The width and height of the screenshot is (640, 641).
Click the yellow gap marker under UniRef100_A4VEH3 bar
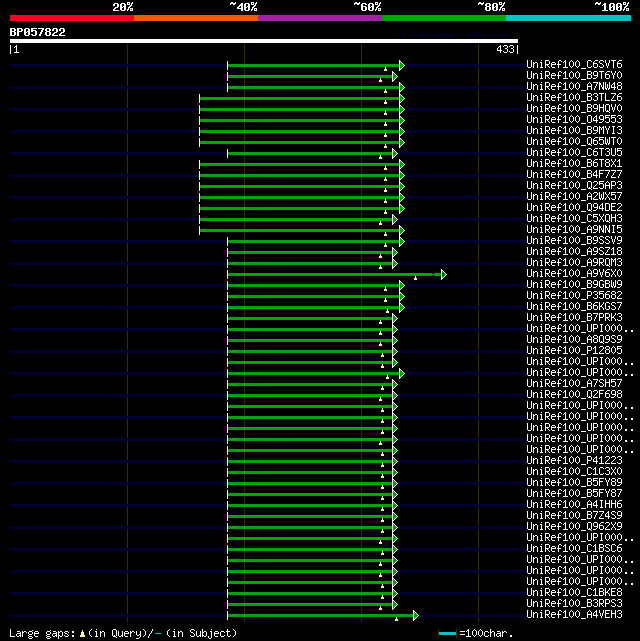pyautogui.click(x=396, y=619)
